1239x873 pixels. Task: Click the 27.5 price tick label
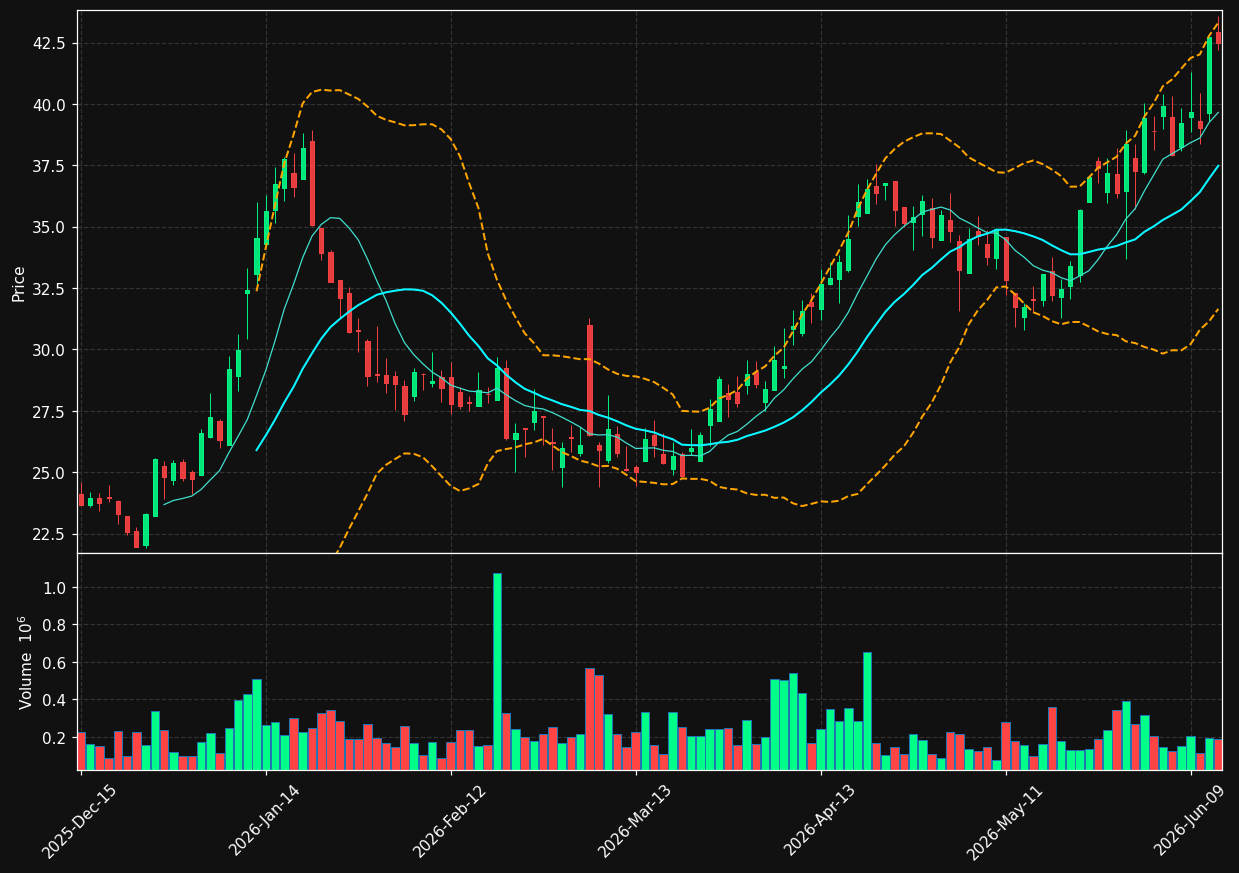pos(50,412)
